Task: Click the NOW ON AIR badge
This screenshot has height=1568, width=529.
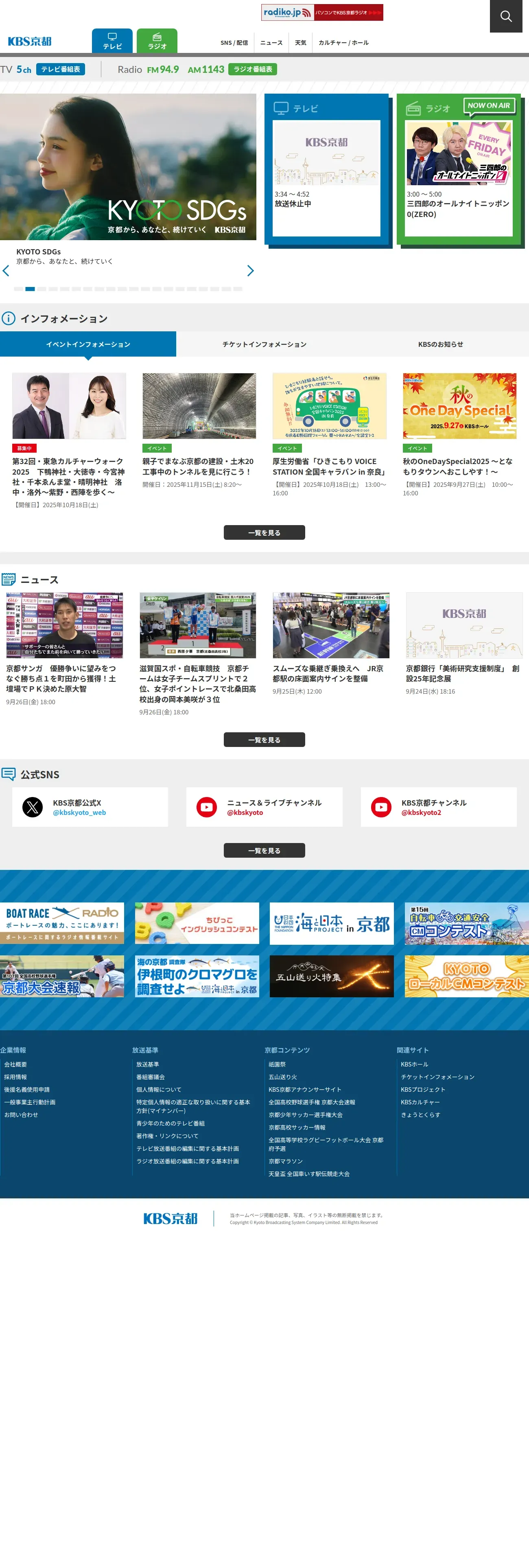Action: tap(489, 106)
